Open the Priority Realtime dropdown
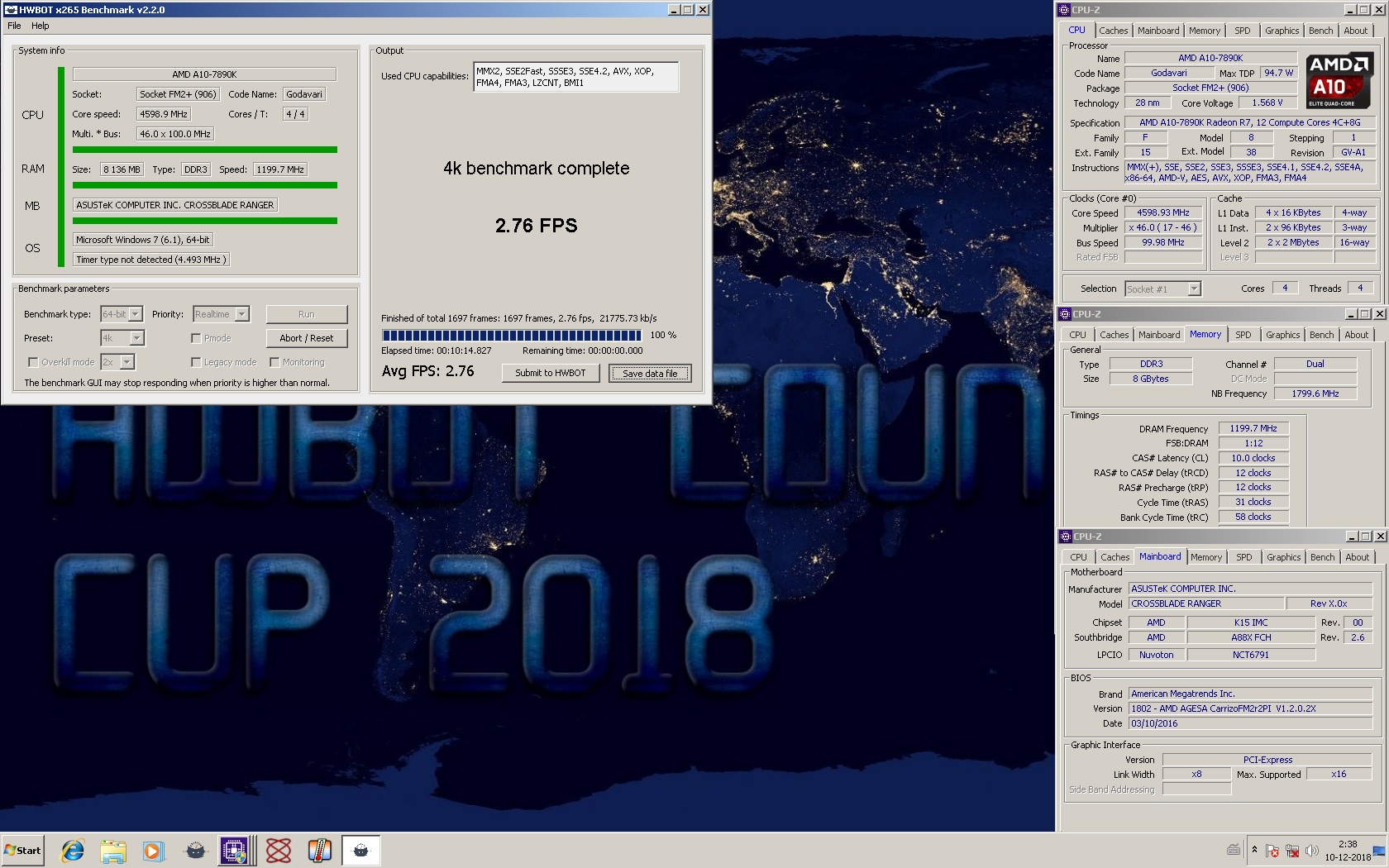 (x=221, y=314)
